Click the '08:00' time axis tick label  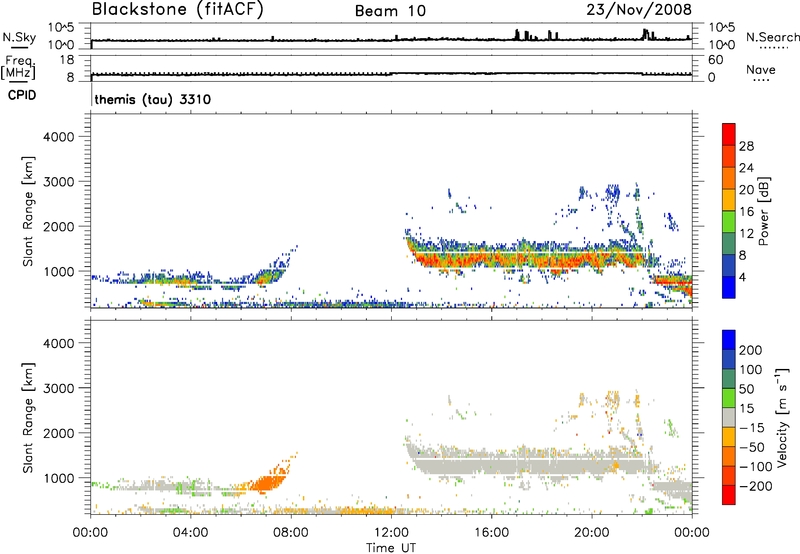click(x=291, y=533)
